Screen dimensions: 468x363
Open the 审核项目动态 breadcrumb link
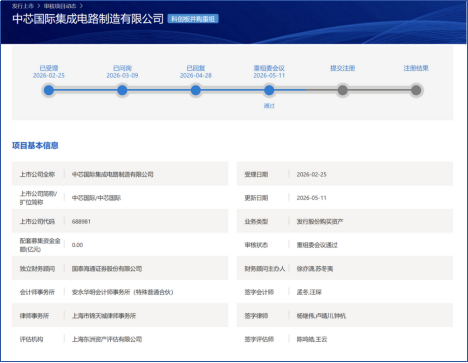[x=60, y=6]
